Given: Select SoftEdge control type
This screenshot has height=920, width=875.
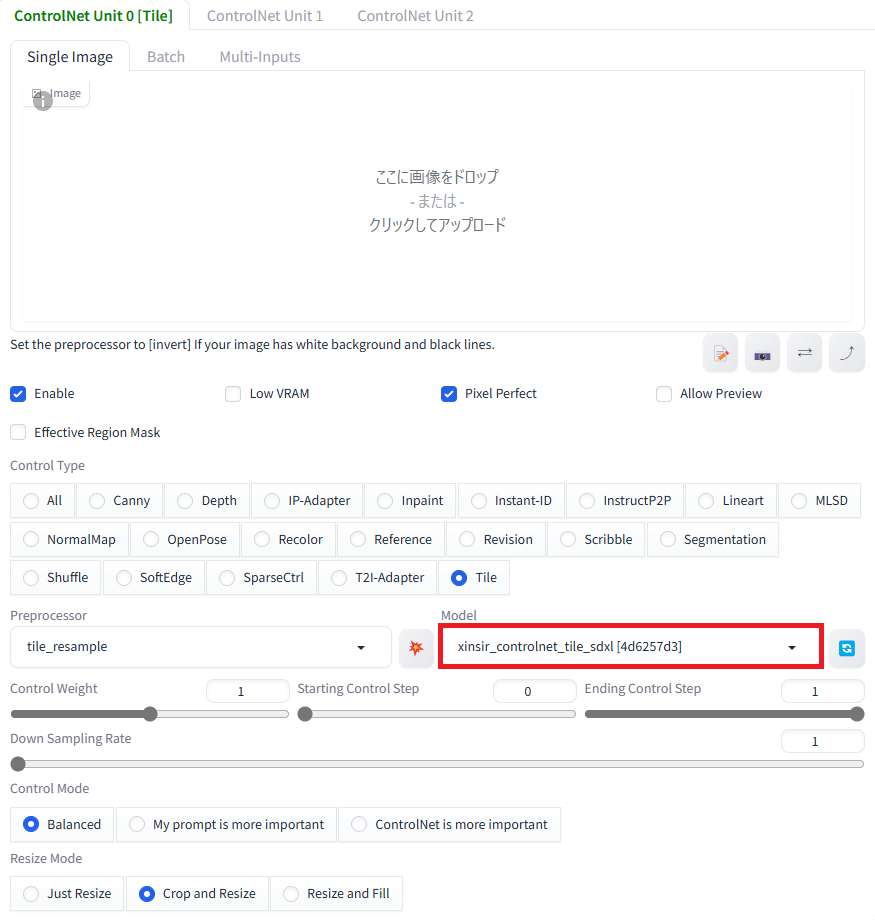Looking at the screenshot, I should [x=154, y=578].
